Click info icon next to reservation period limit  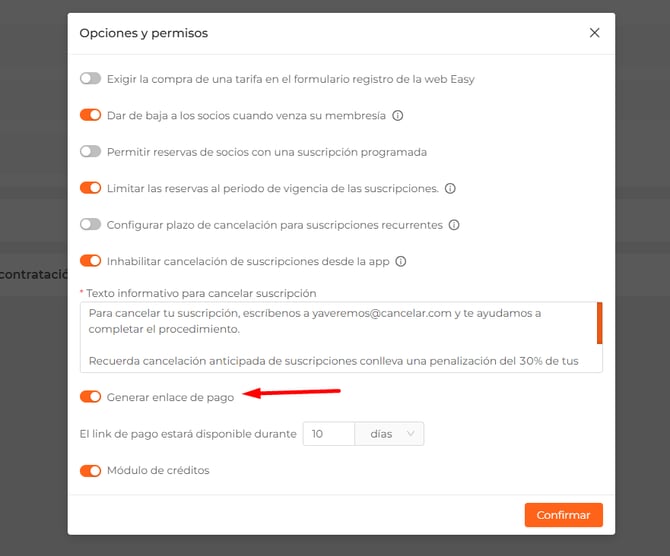point(450,188)
